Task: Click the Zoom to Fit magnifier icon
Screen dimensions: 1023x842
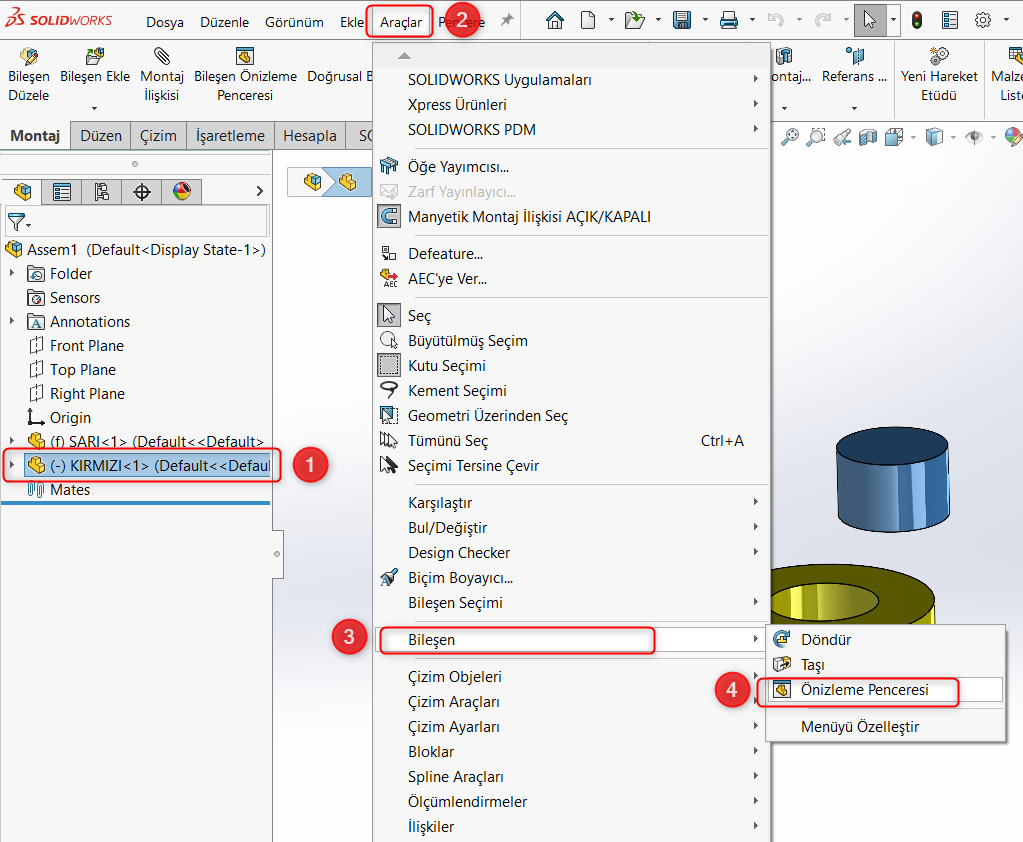Action: tap(790, 137)
